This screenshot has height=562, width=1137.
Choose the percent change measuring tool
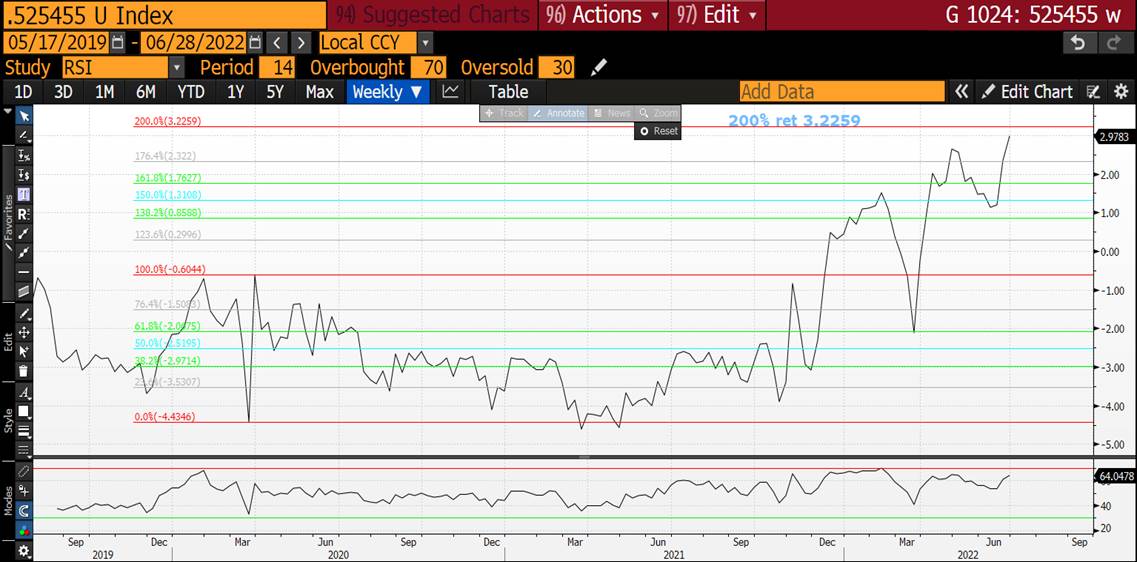(x=24, y=155)
